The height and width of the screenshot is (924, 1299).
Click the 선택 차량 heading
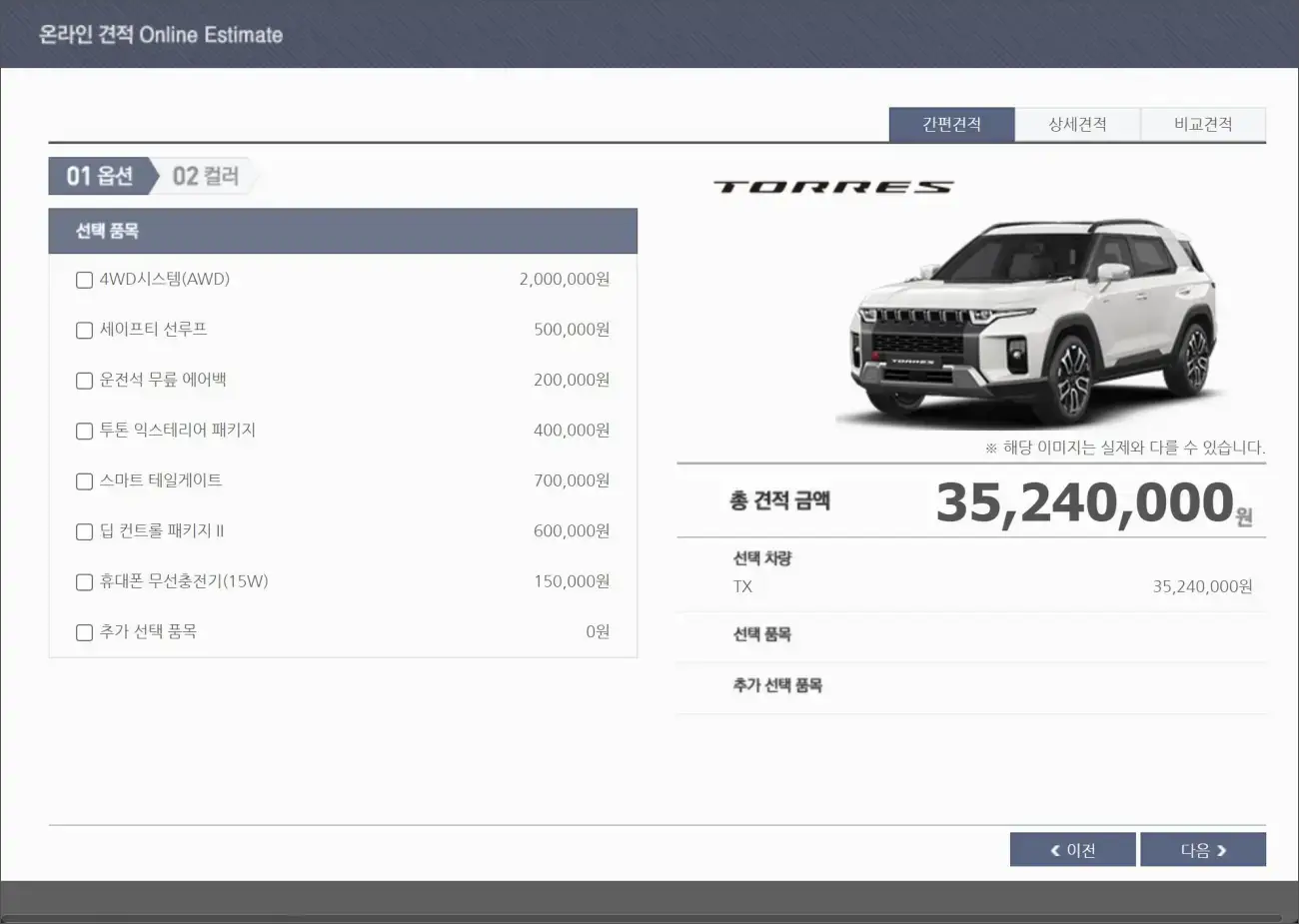click(762, 558)
